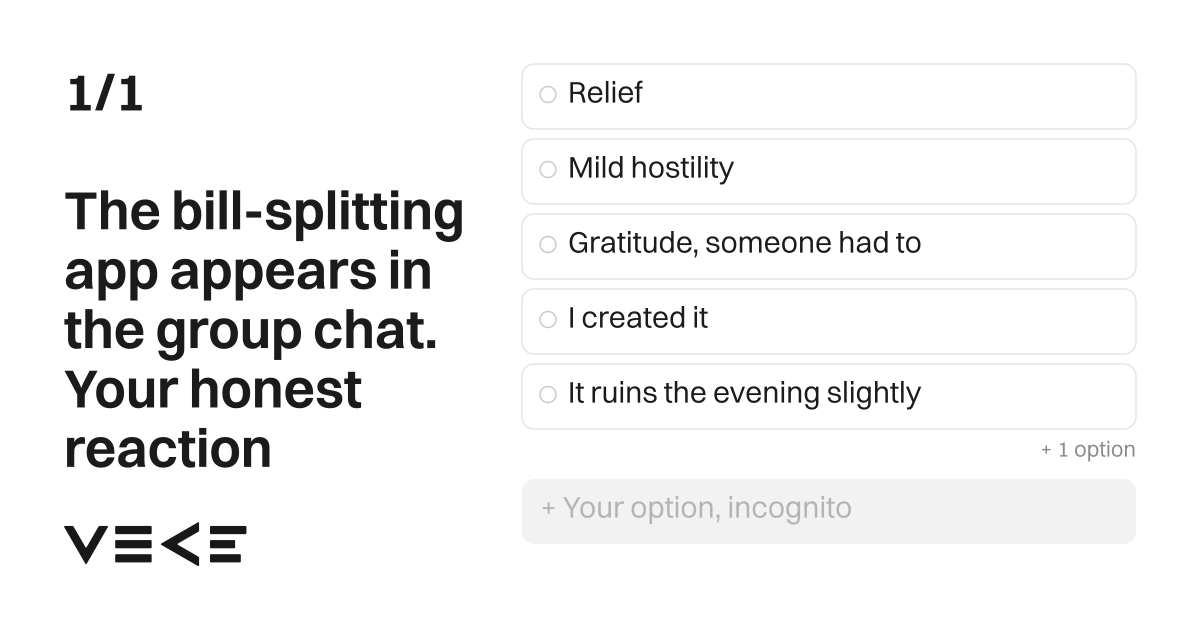Expand the hidden '+ 1 option' link

1088,450
